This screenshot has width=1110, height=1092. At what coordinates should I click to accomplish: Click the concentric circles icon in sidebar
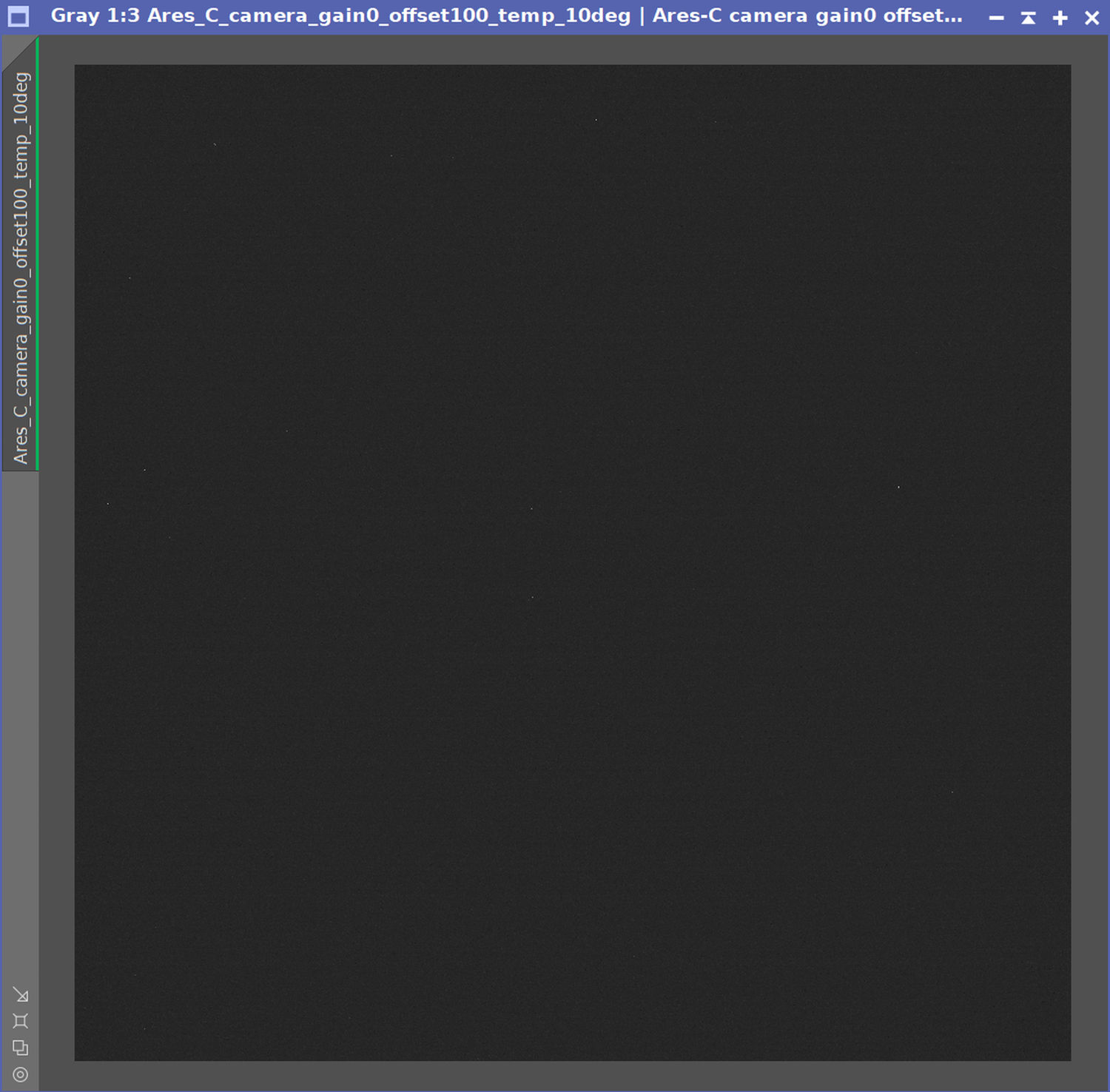click(x=21, y=1074)
